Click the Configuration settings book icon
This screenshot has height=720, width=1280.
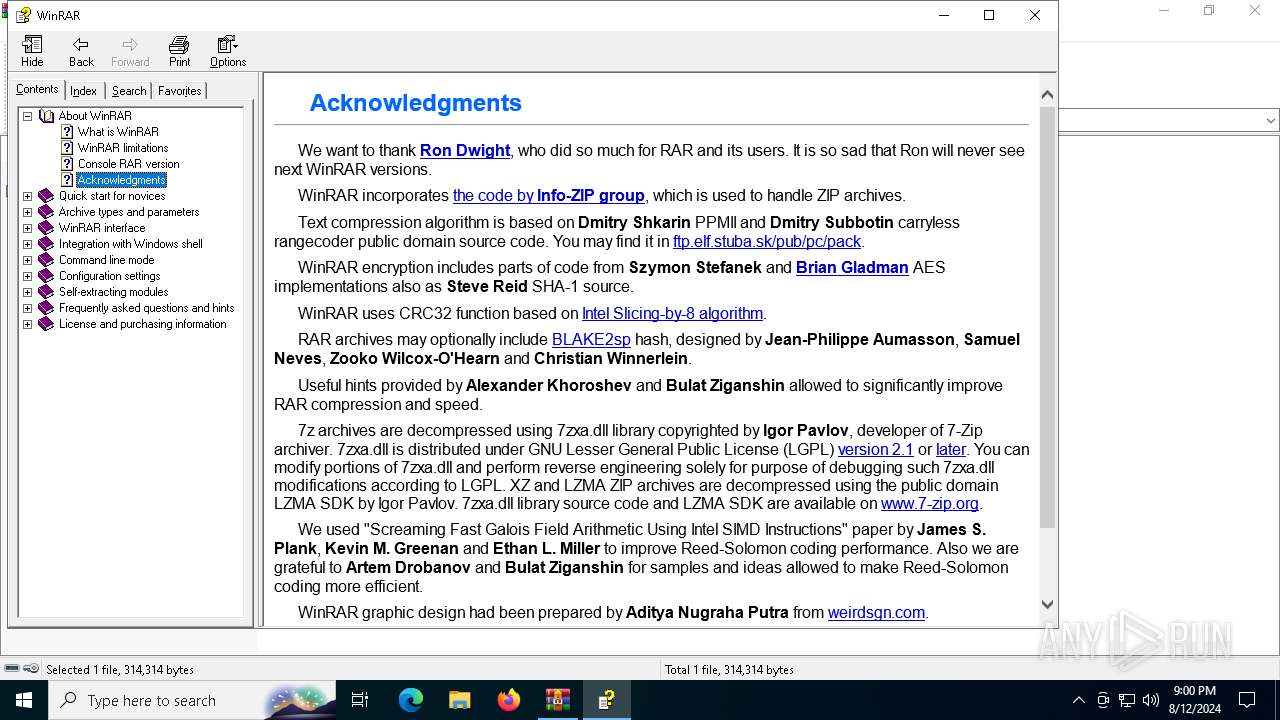pyautogui.click(x=46, y=276)
